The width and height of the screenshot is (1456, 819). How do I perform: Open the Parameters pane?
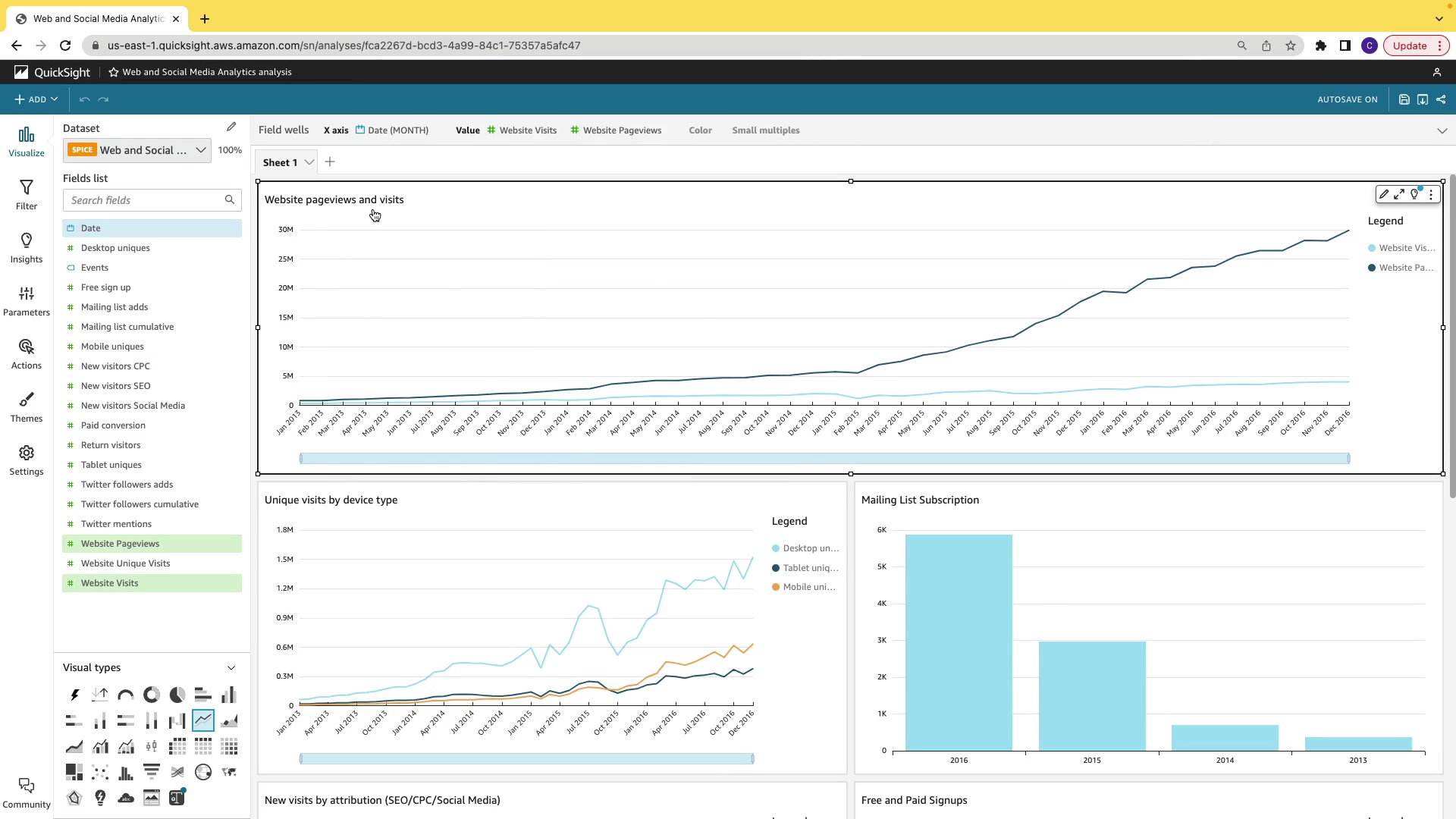27,300
